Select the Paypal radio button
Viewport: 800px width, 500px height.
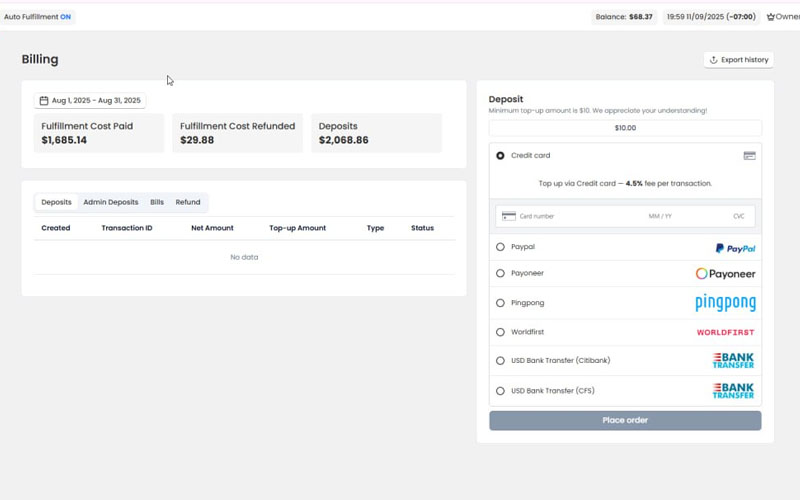click(x=500, y=247)
